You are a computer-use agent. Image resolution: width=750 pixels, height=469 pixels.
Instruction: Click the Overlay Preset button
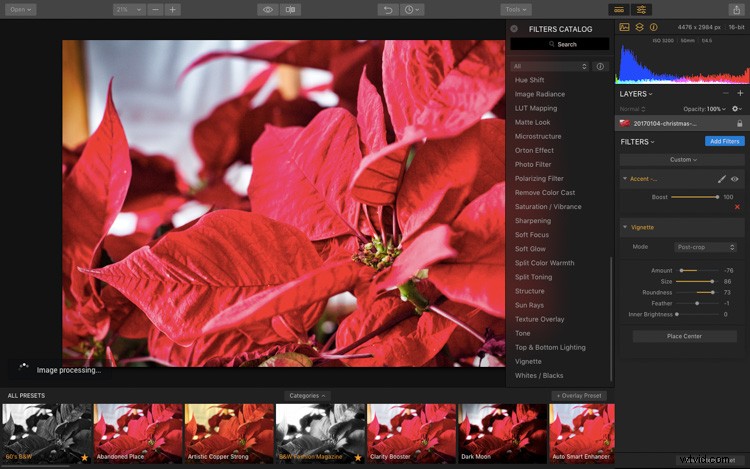click(x=579, y=396)
